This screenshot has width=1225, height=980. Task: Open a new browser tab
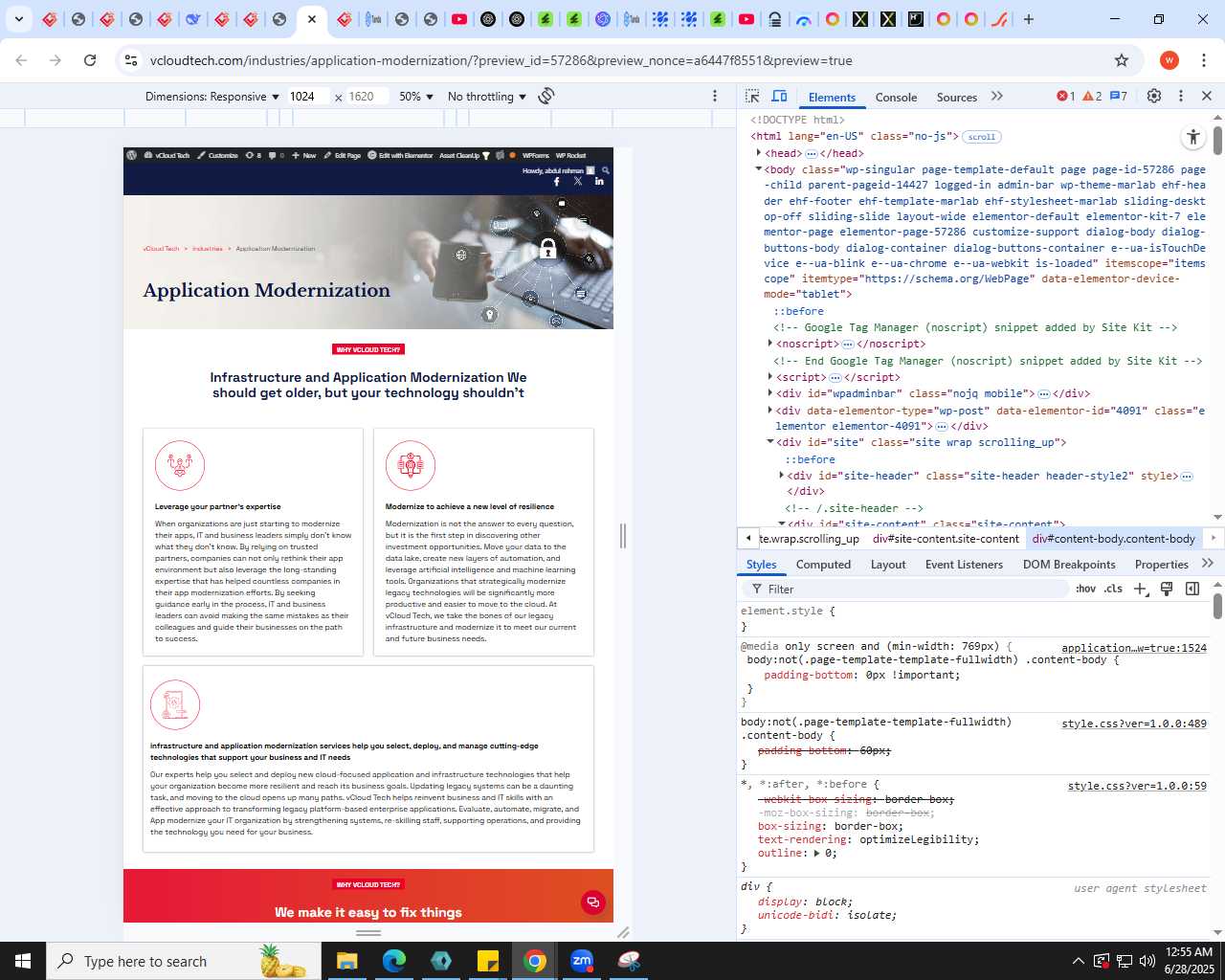(x=1029, y=19)
